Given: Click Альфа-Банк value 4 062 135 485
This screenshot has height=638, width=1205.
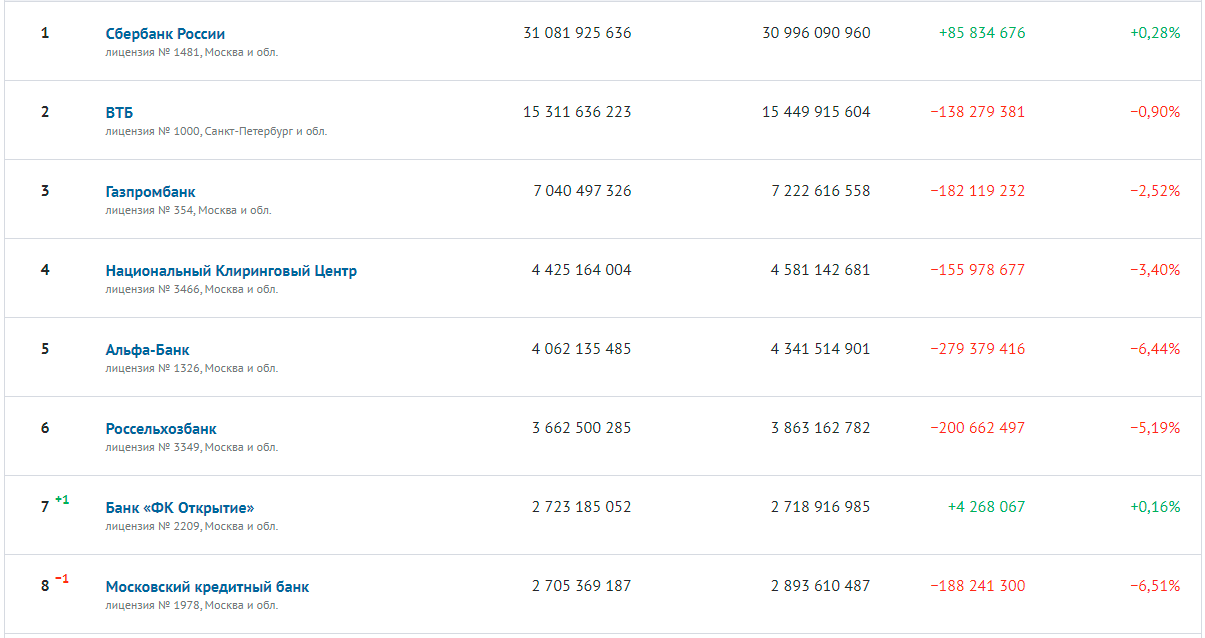Looking at the screenshot, I should click(x=581, y=349).
